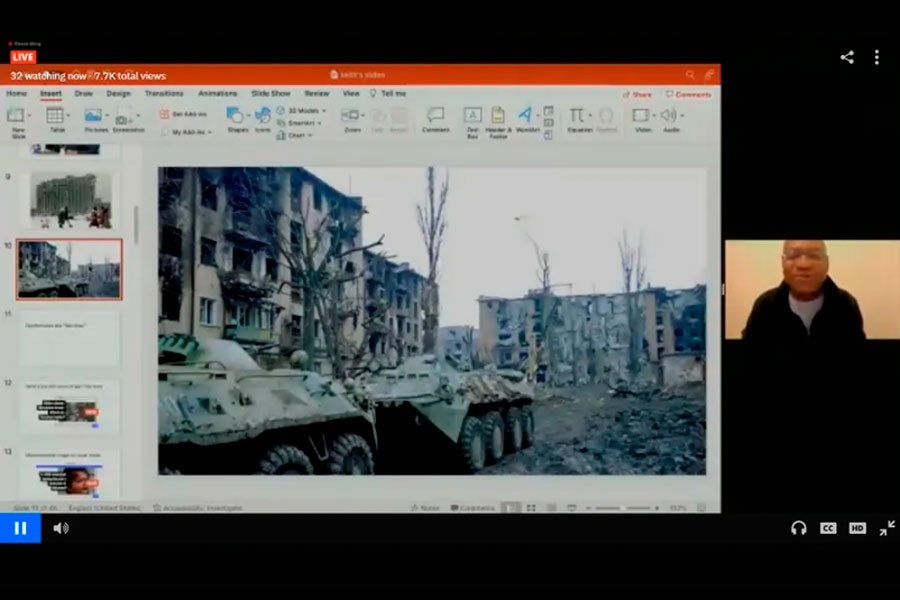
Task: Click the WordArt icon
Action: (525, 115)
